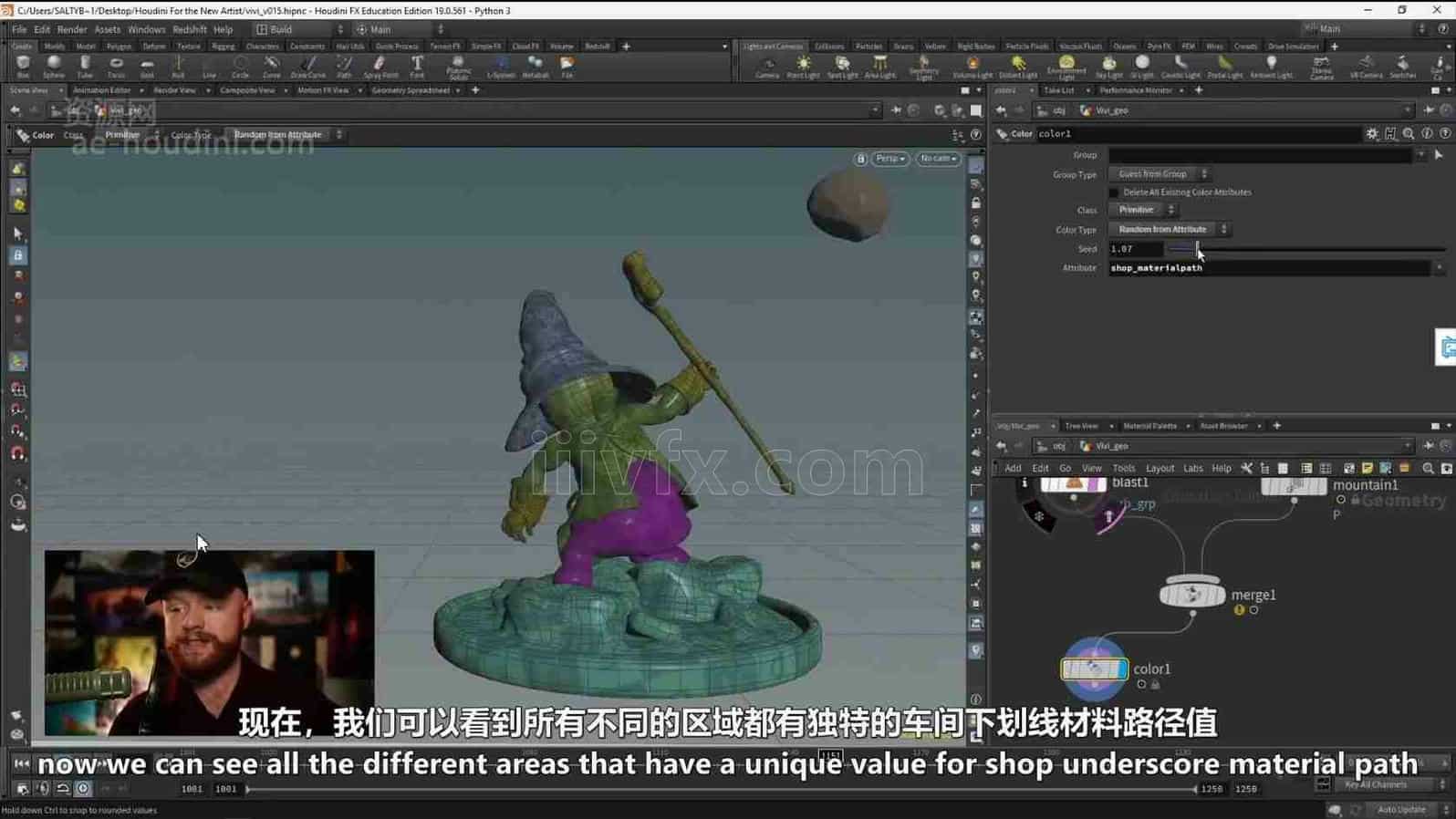1456x819 pixels.
Task: Click the Seed value field
Action: (1135, 249)
